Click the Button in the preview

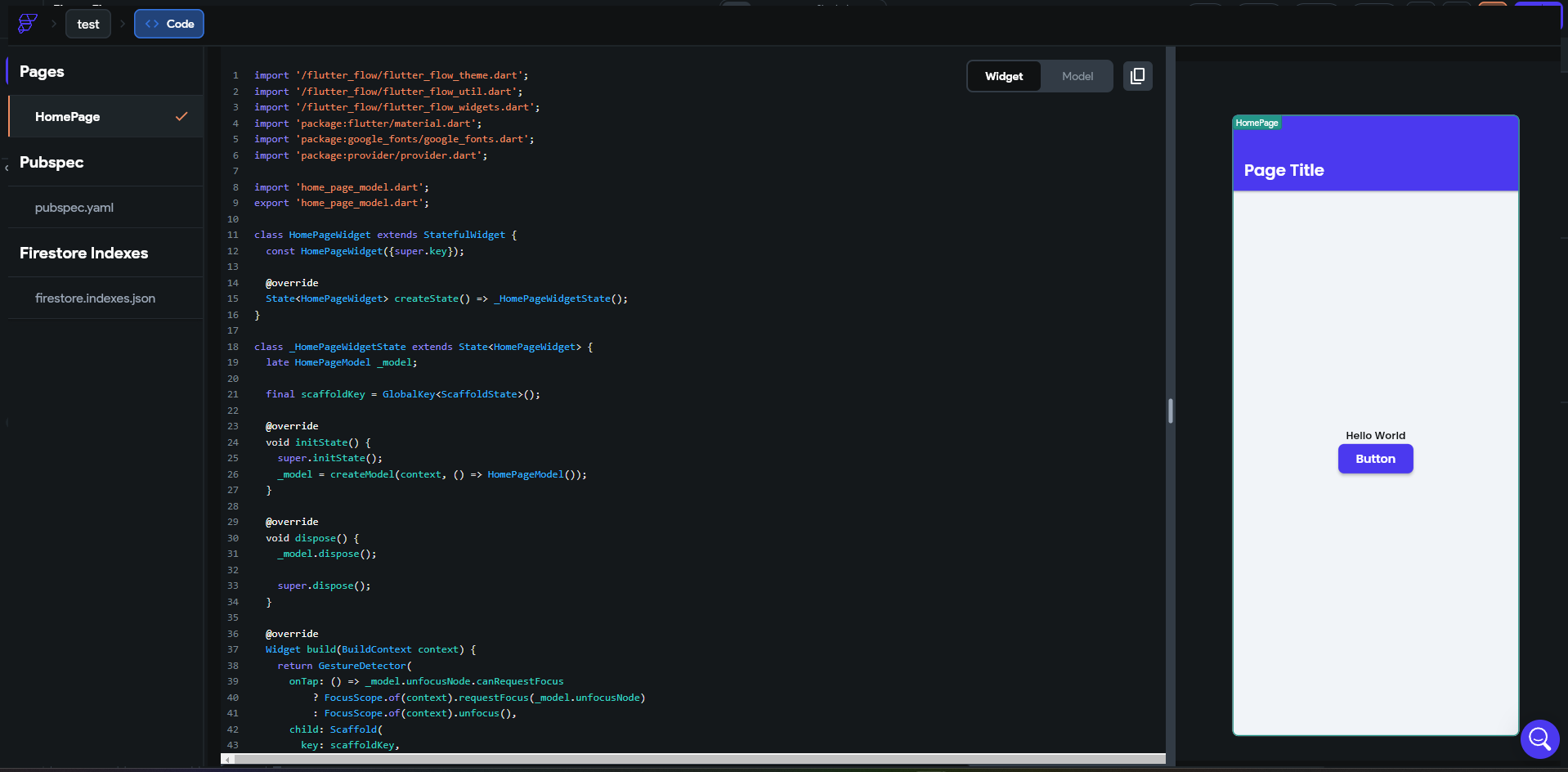click(x=1375, y=459)
